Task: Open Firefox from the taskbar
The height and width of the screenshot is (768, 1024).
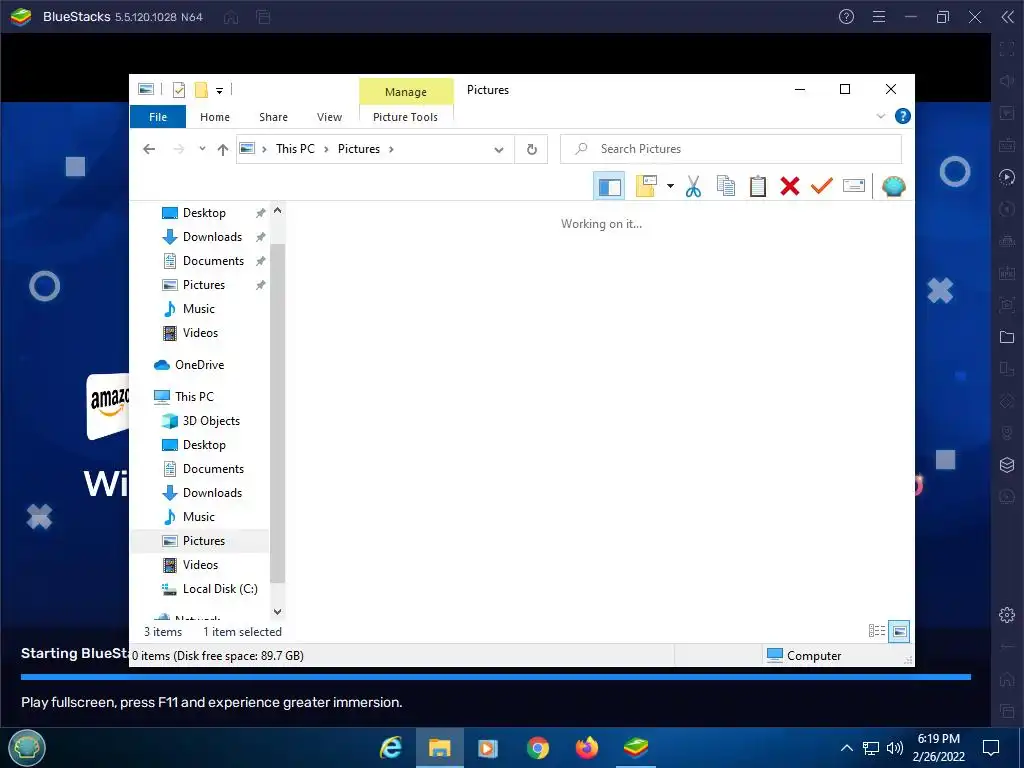Action: [x=586, y=747]
